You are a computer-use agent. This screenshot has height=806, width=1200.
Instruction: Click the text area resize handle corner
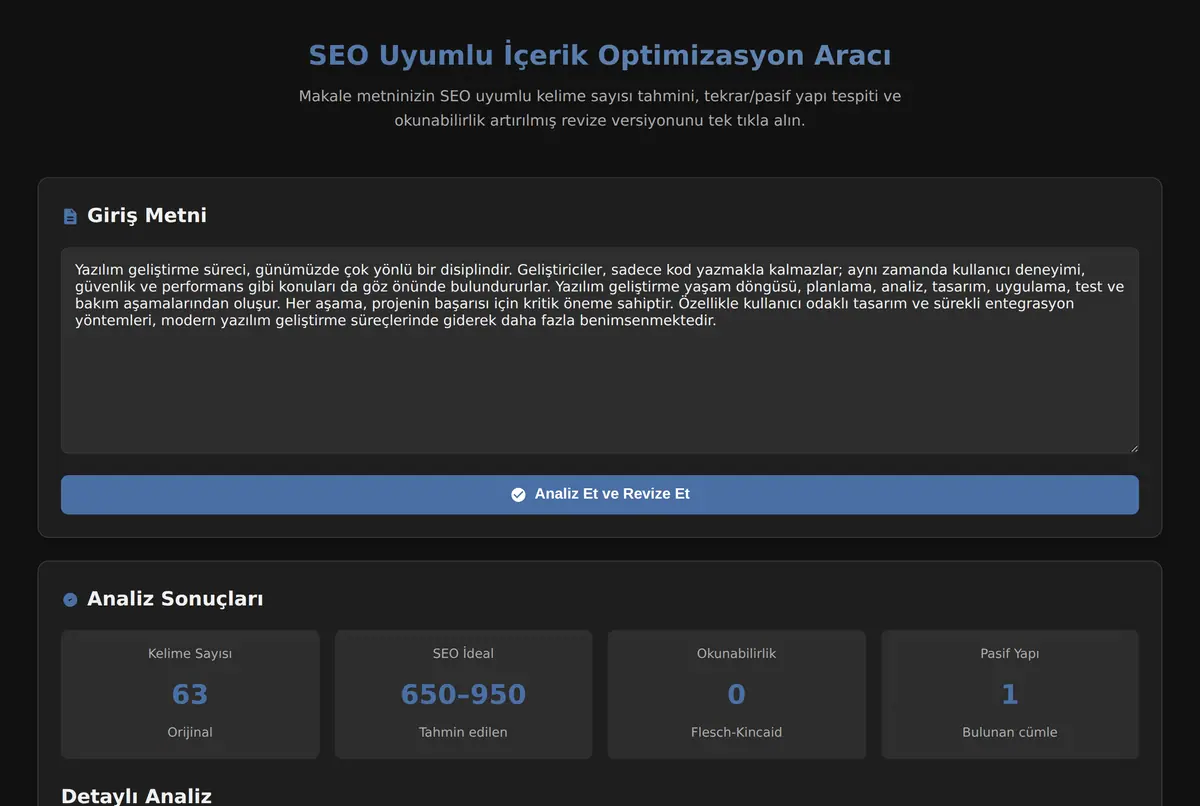pyautogui.click(x=1133, y=448)
